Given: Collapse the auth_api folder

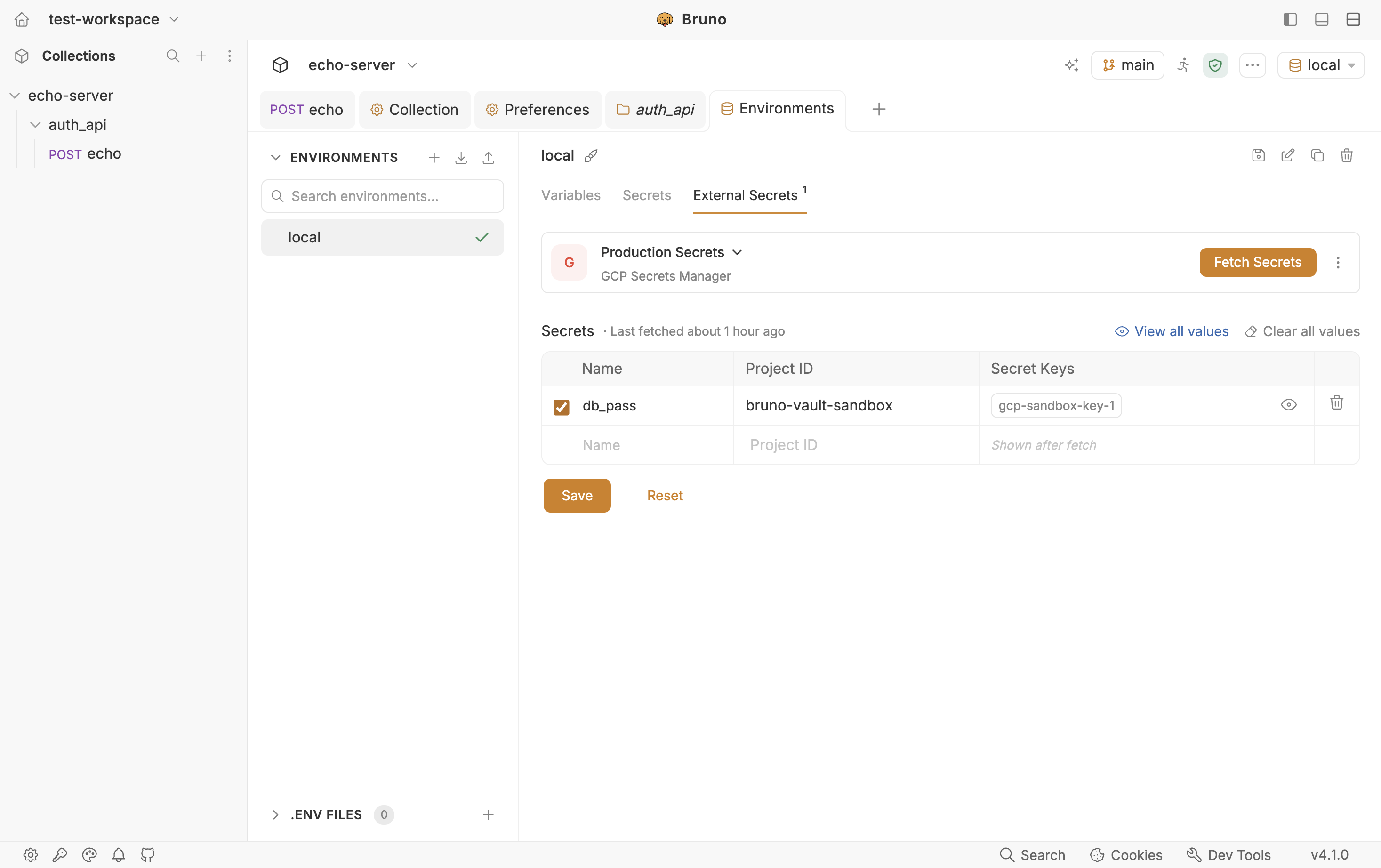Looking at the screenshot, I should (36, 124).
